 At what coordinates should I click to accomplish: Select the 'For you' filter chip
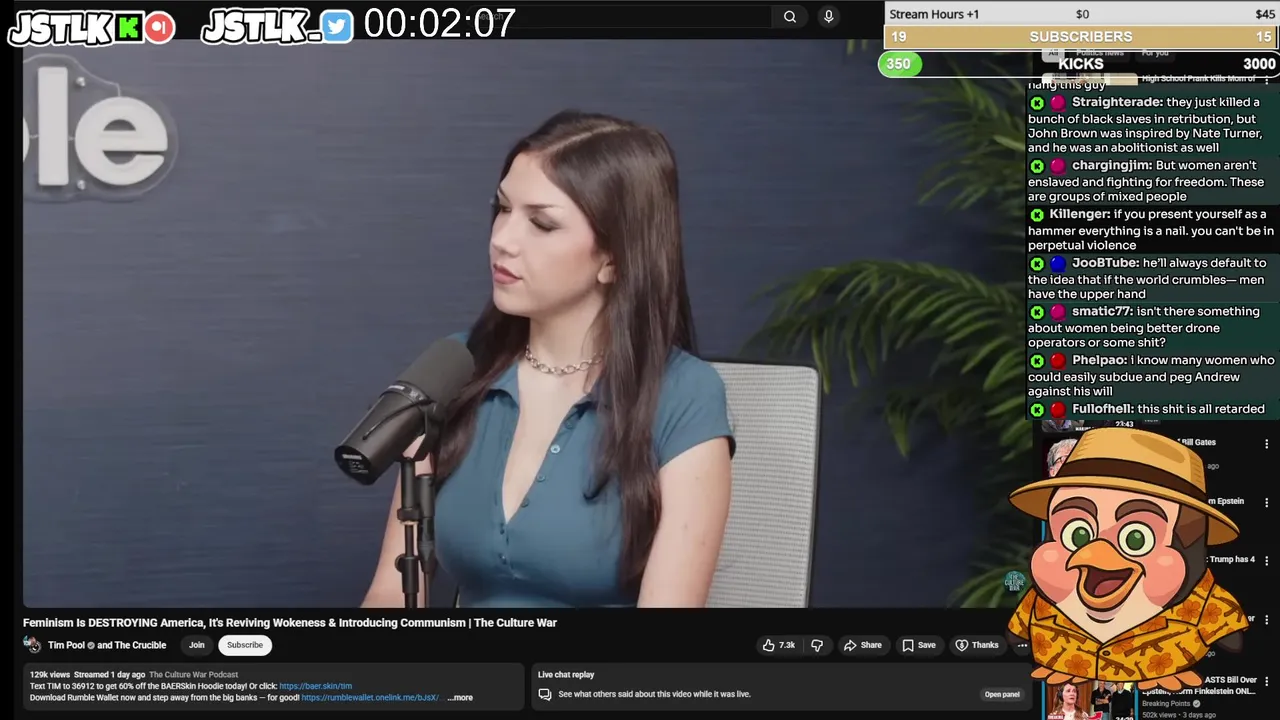coord(1155,52)
